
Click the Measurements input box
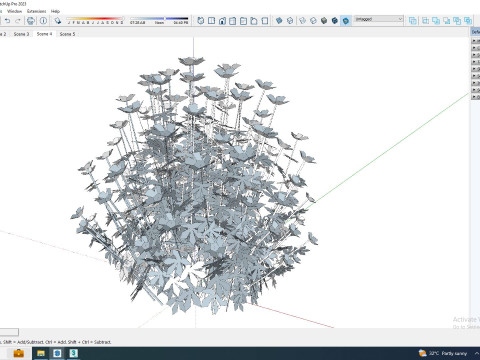coord(9,332)
